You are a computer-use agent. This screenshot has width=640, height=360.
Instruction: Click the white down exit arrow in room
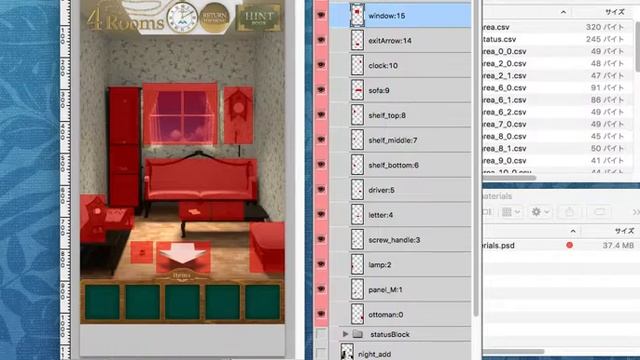click(183, 253)
